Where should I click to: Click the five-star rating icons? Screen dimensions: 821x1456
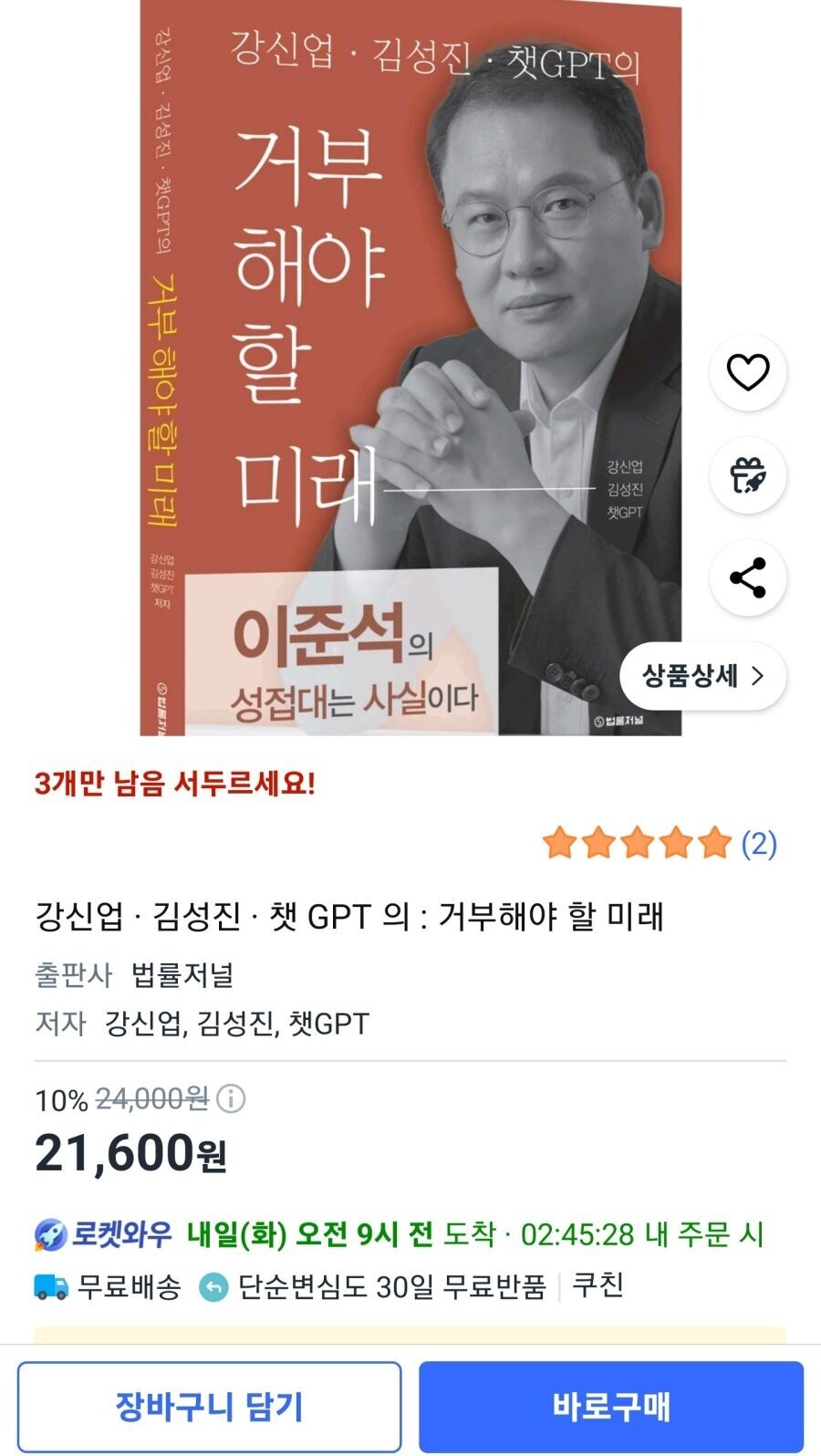(x=637, y=844)
